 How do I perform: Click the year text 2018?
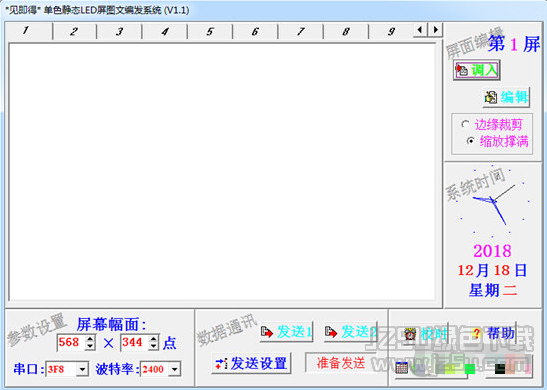pyautogui.click(x=492, y=251)
